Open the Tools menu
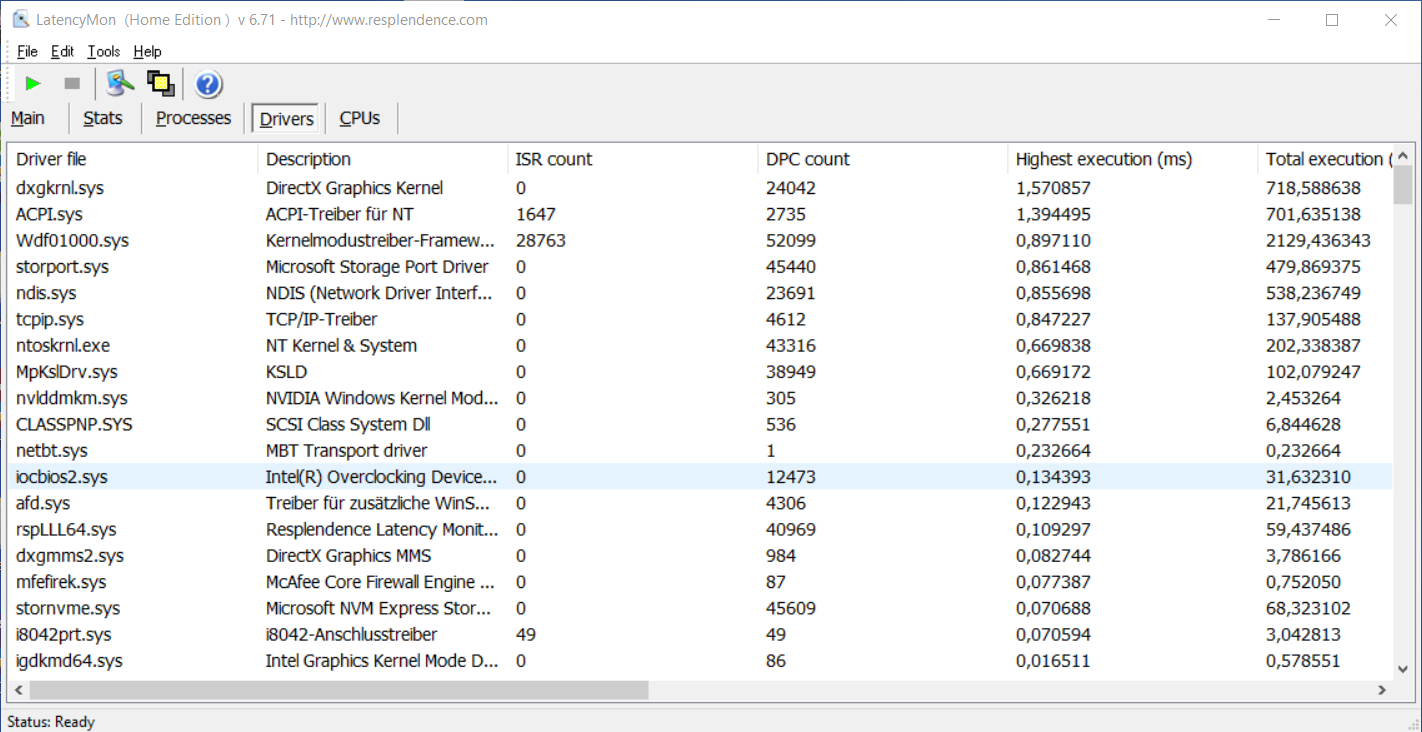 tap(103, 51)
